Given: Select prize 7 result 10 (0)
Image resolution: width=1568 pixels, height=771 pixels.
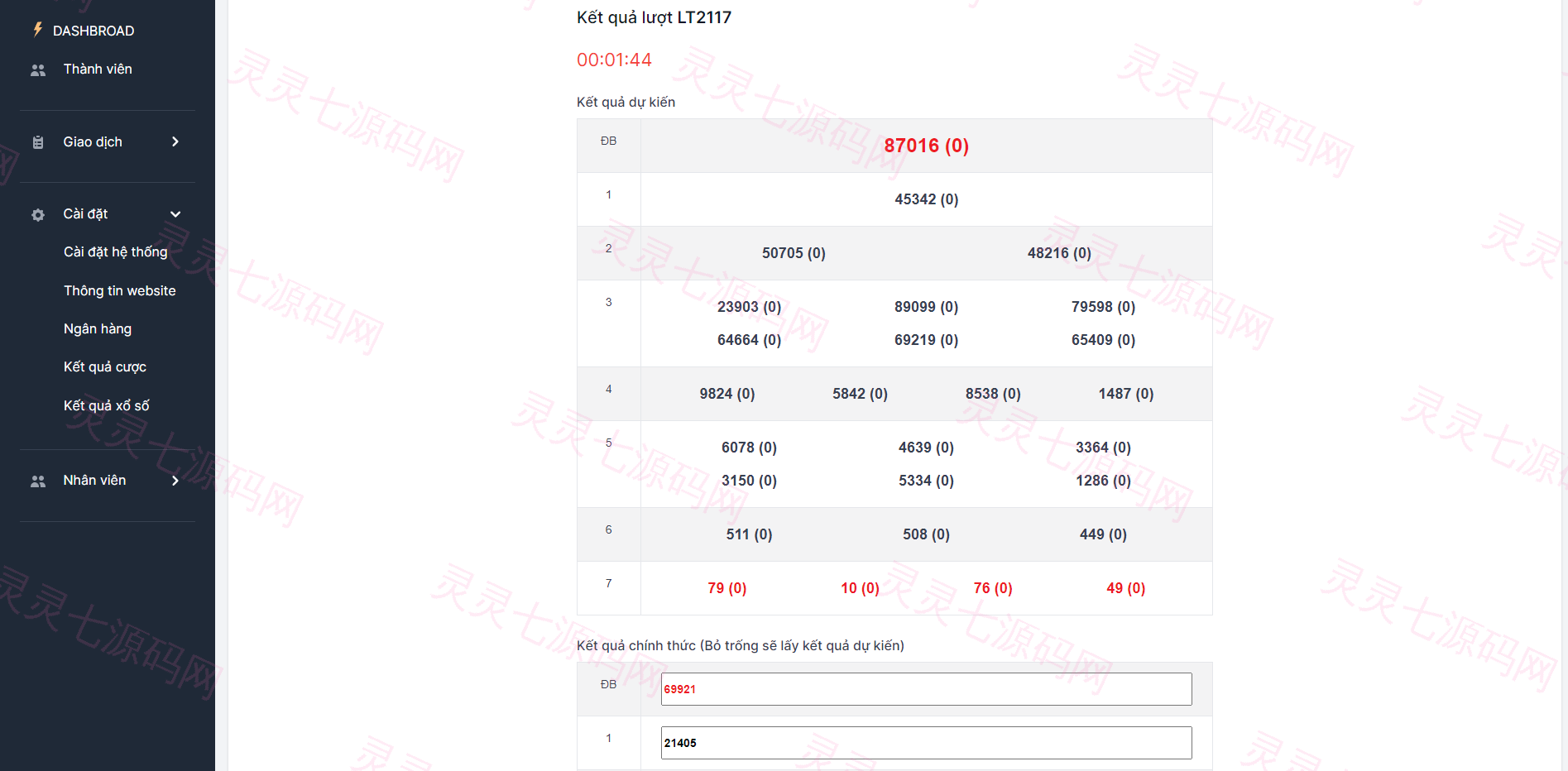Looking at the screenshot, I should point(860,588).
